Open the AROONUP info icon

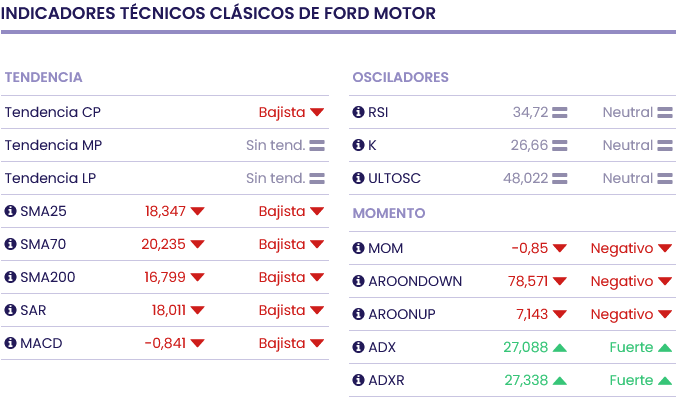click(x=359, y=314)
